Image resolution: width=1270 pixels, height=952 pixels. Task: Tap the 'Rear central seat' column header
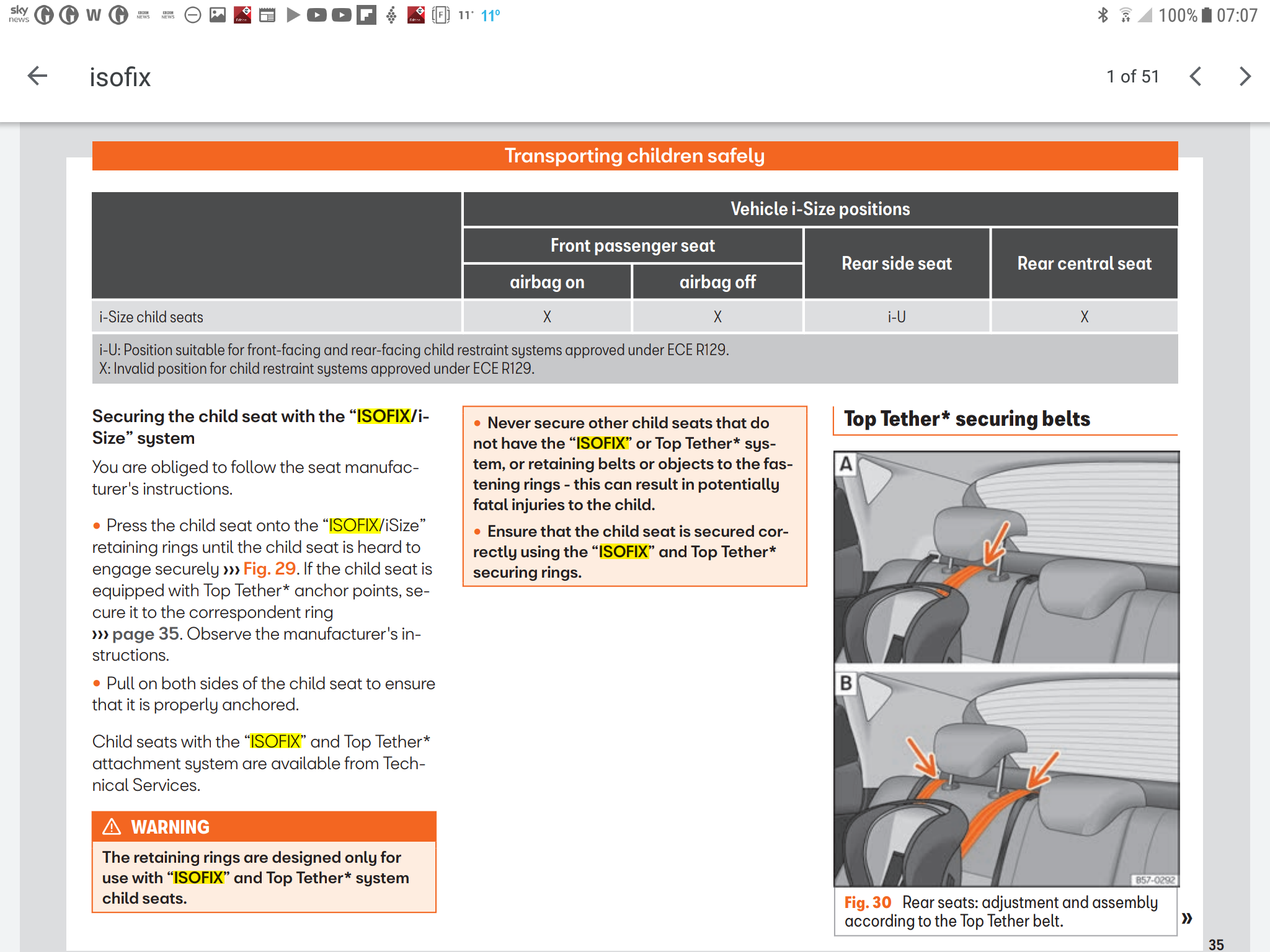click(x=1084, y=263)
